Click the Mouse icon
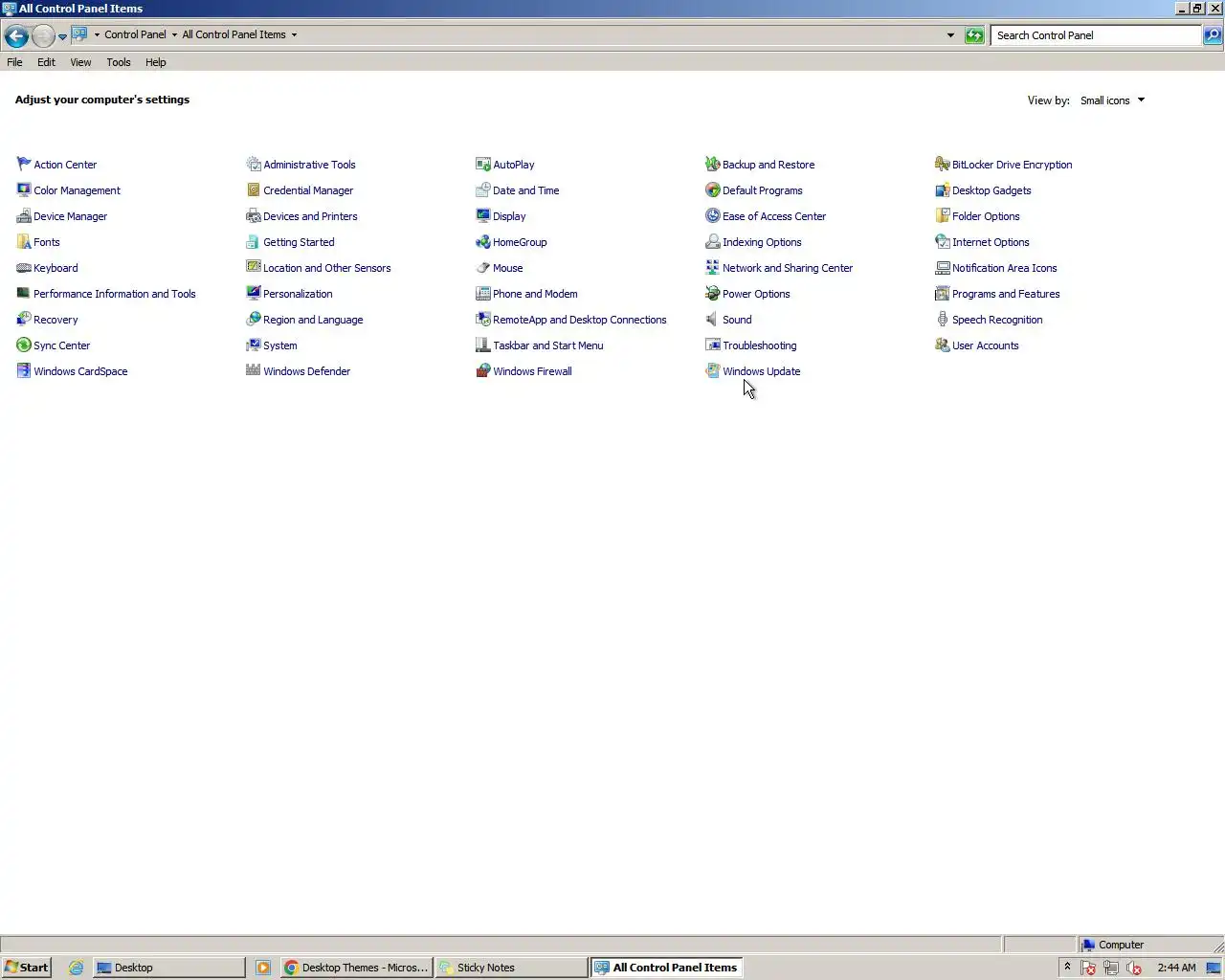1225x980 pixels. click(483, 268)
